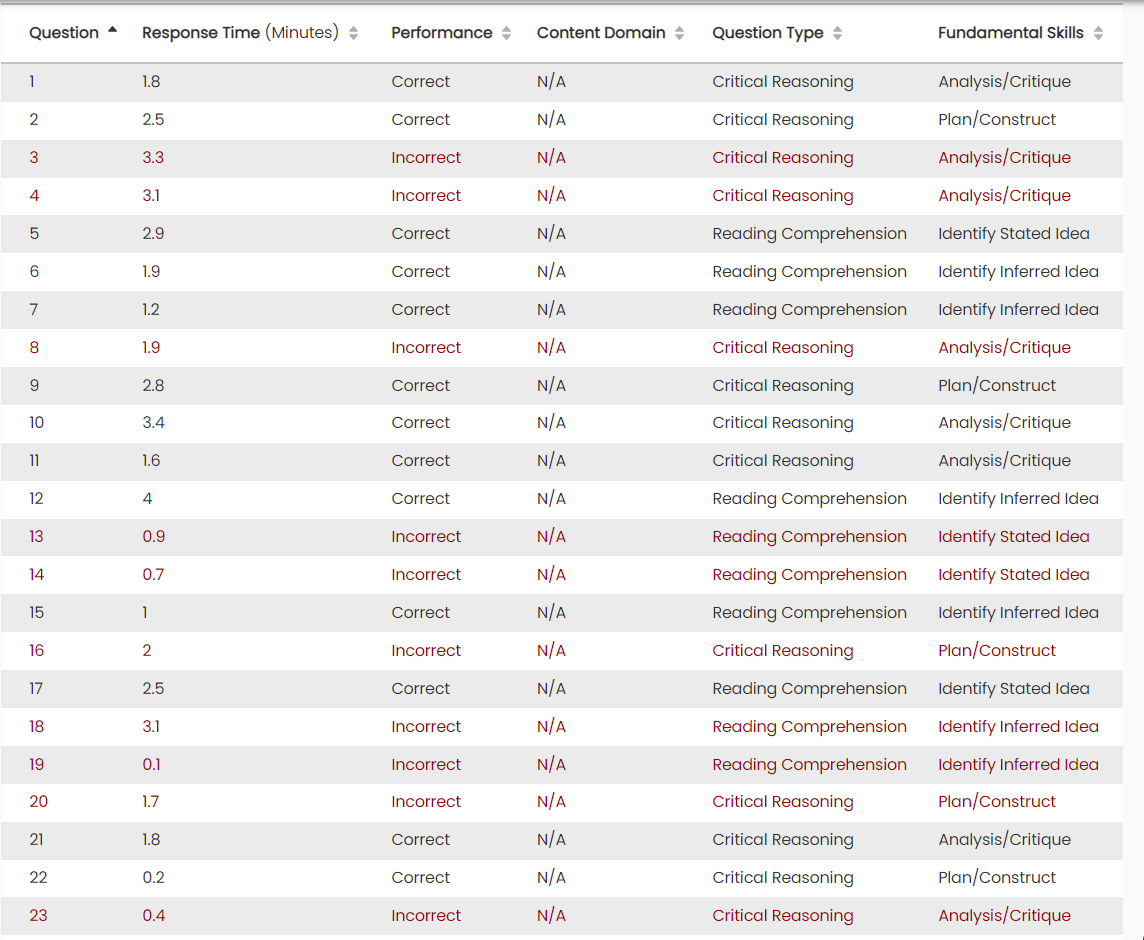The height and width of the screenshot is (940, 1144).
Task: Click the Fundamental Skills header label
Action: click(x=1010, y=33)
